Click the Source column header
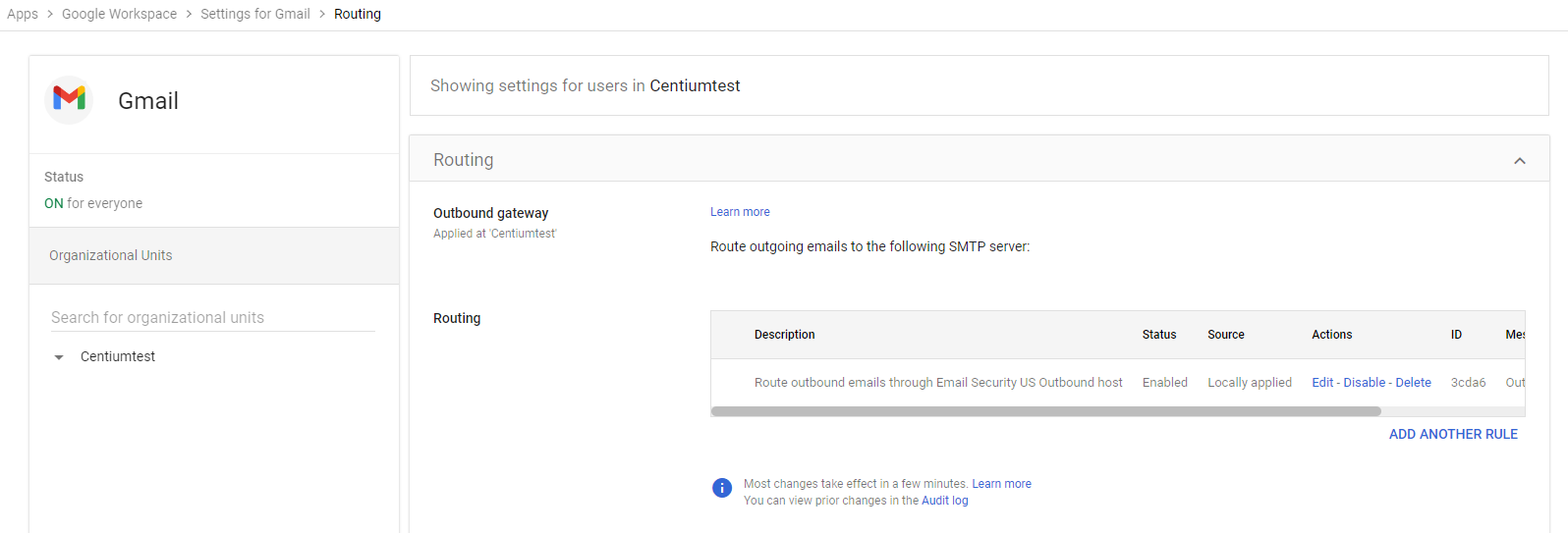The width and height of the screenshot is (1568, 533). tap(1226, 335)
